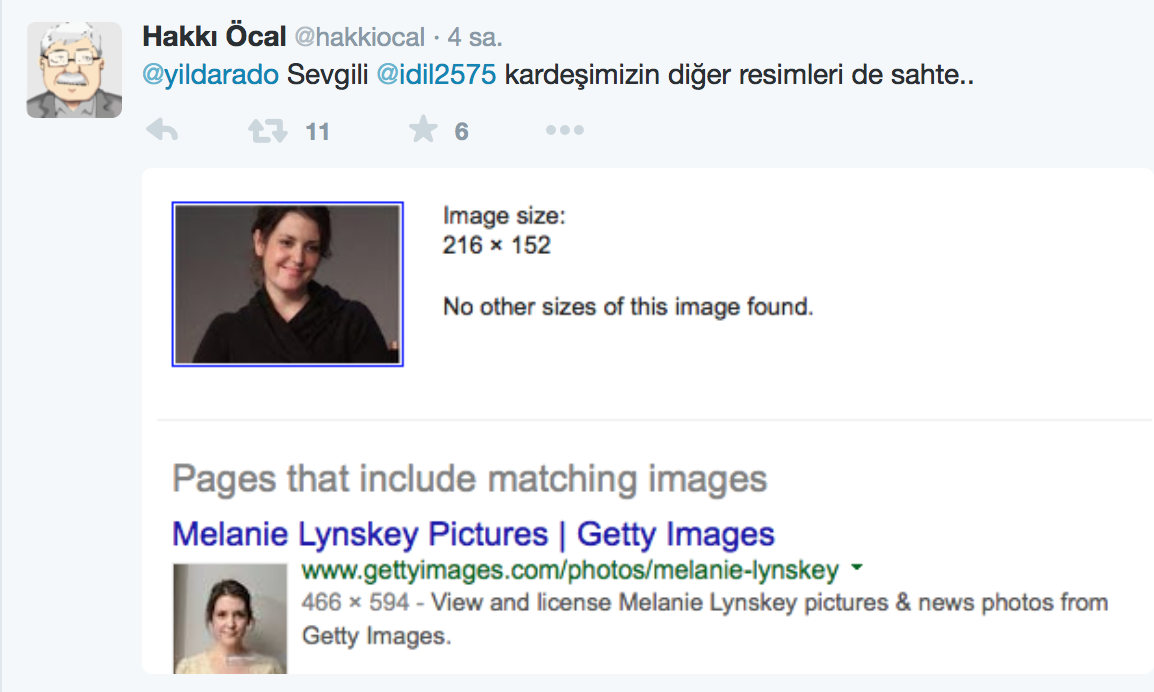Retweet this tweet using the retweet icon

point(267,130)
